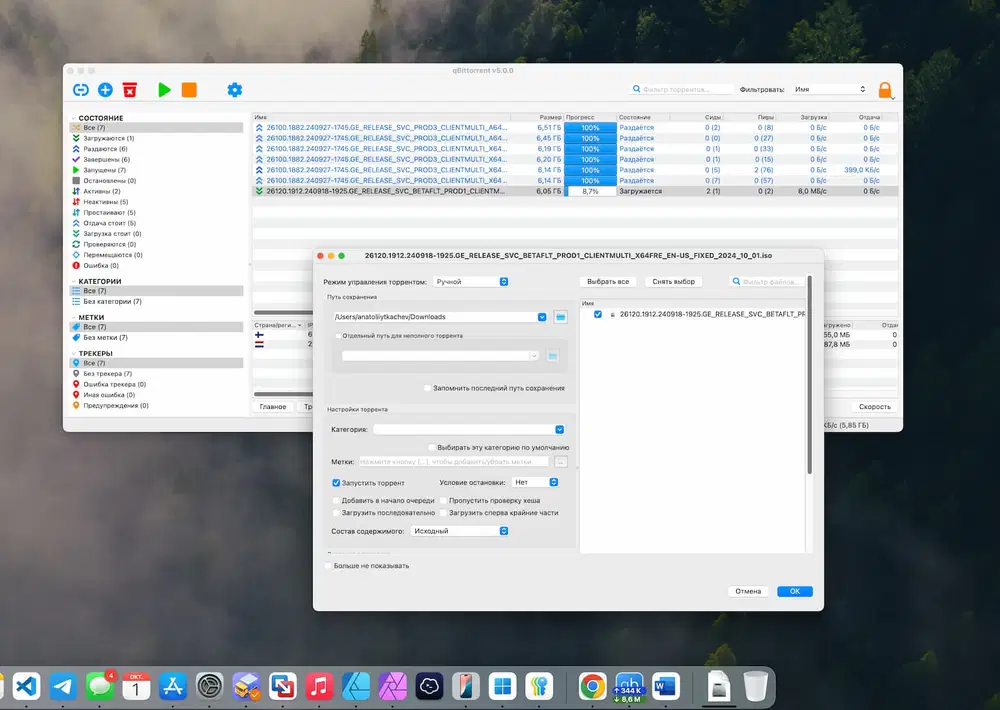
Task: Select 'Загружаются (1)' status filter in sidebar
Action: [108, 138]
